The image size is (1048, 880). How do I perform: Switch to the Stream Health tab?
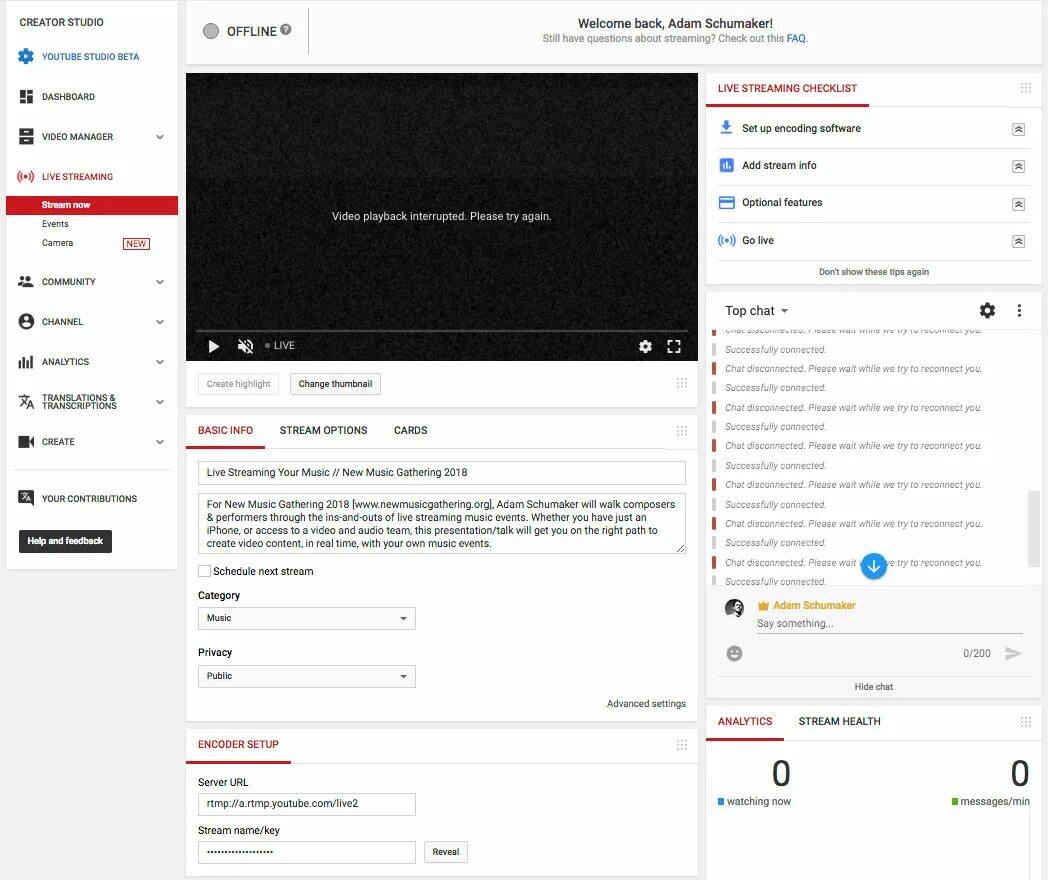839,722
